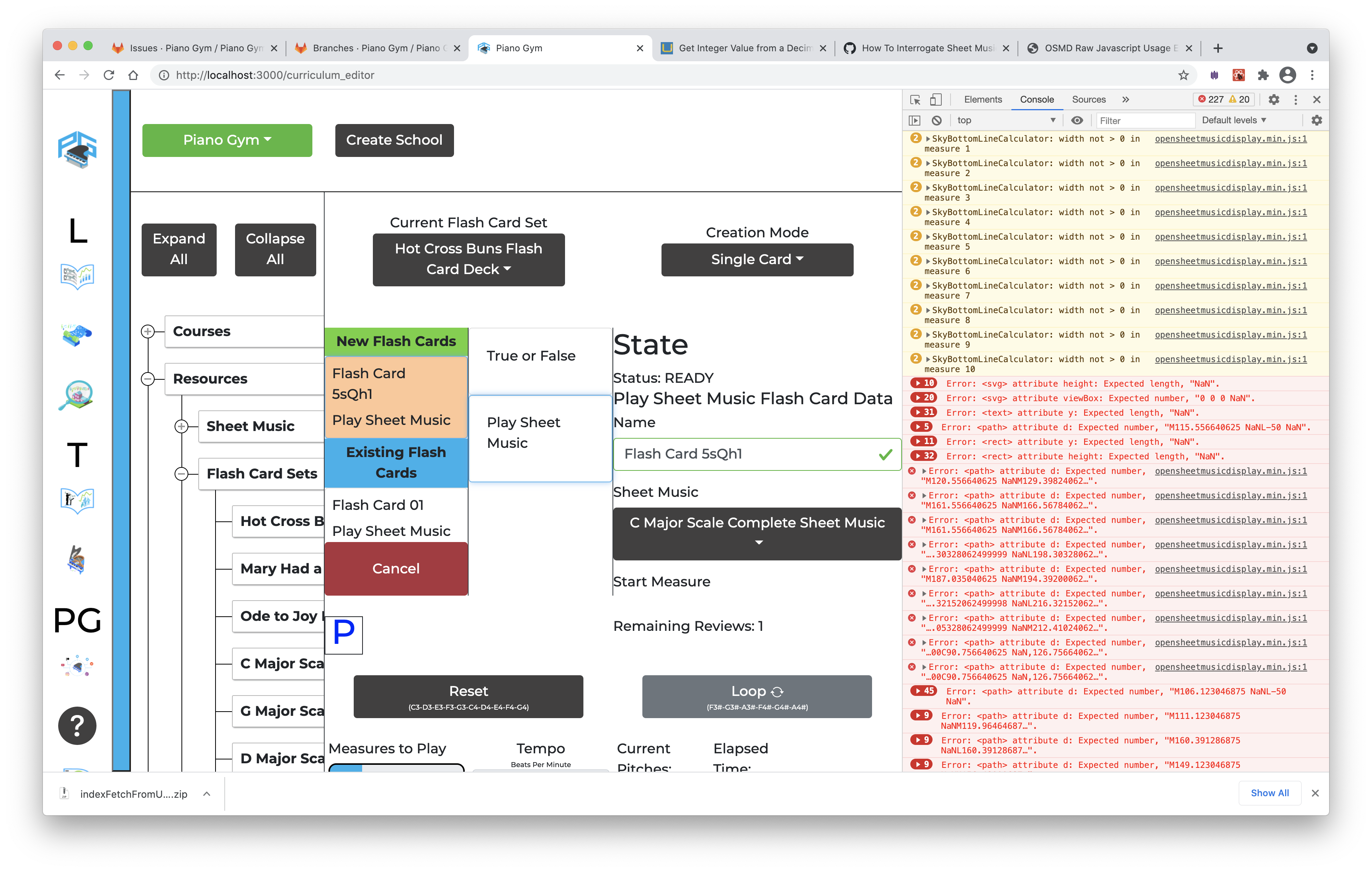Open the Hot Cross Buns Flash Card Deck dropdown
This screenshot has width=1372, height=872.
[x=468, y=259]
